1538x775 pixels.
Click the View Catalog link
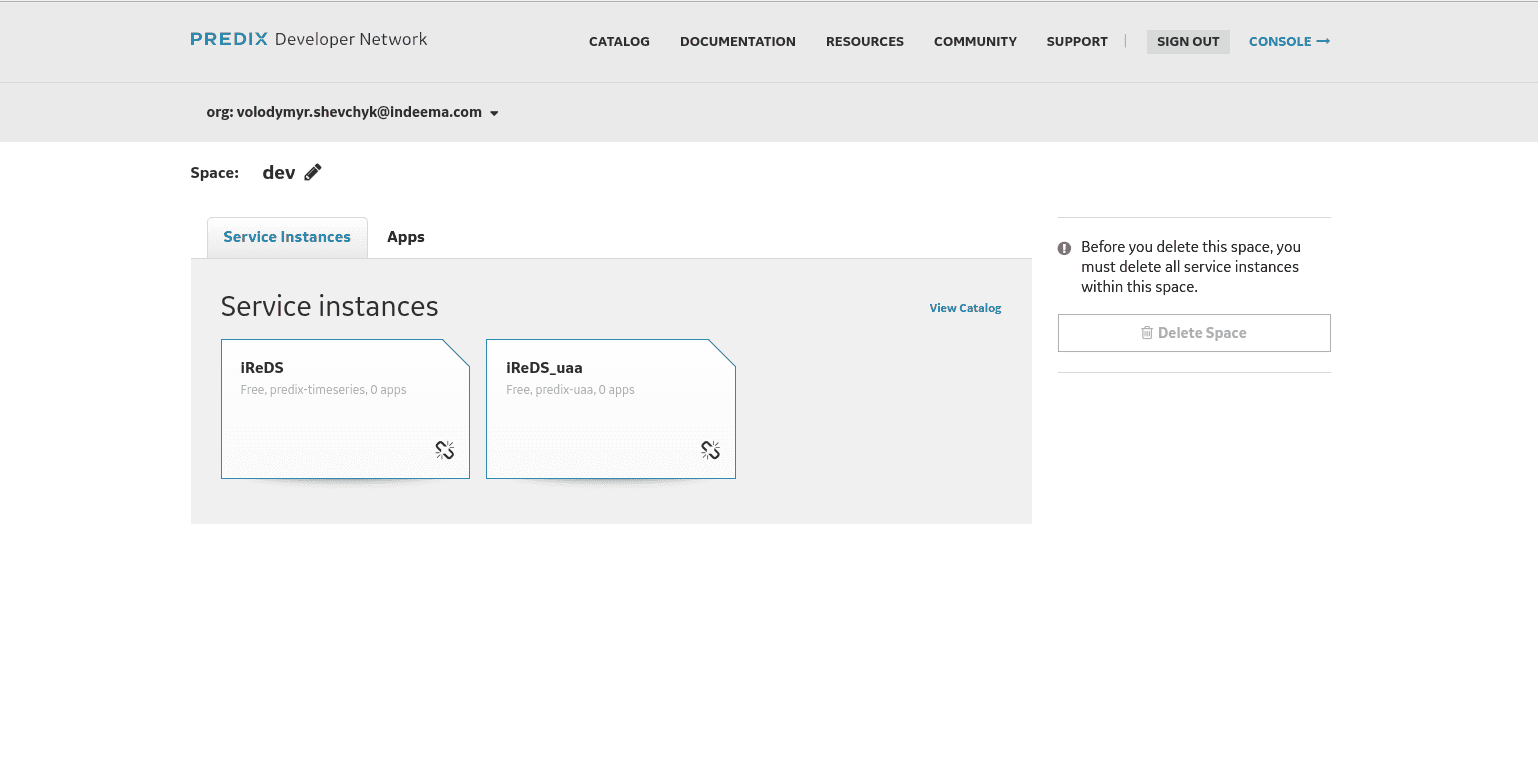(964, 308)
